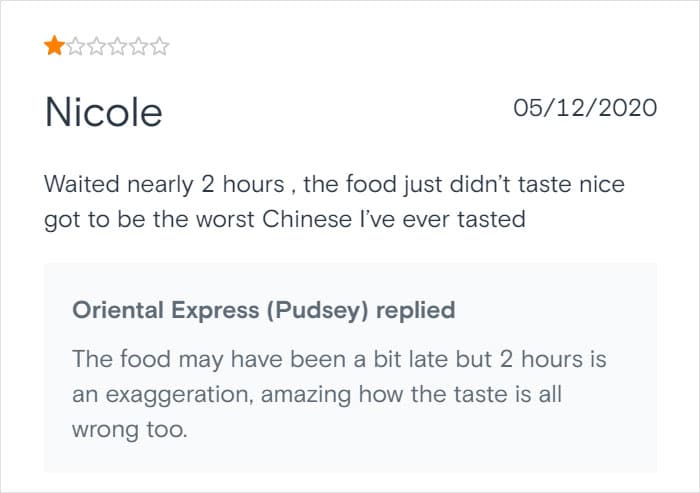Click the reviewer name Nicole

click(104, 112)
